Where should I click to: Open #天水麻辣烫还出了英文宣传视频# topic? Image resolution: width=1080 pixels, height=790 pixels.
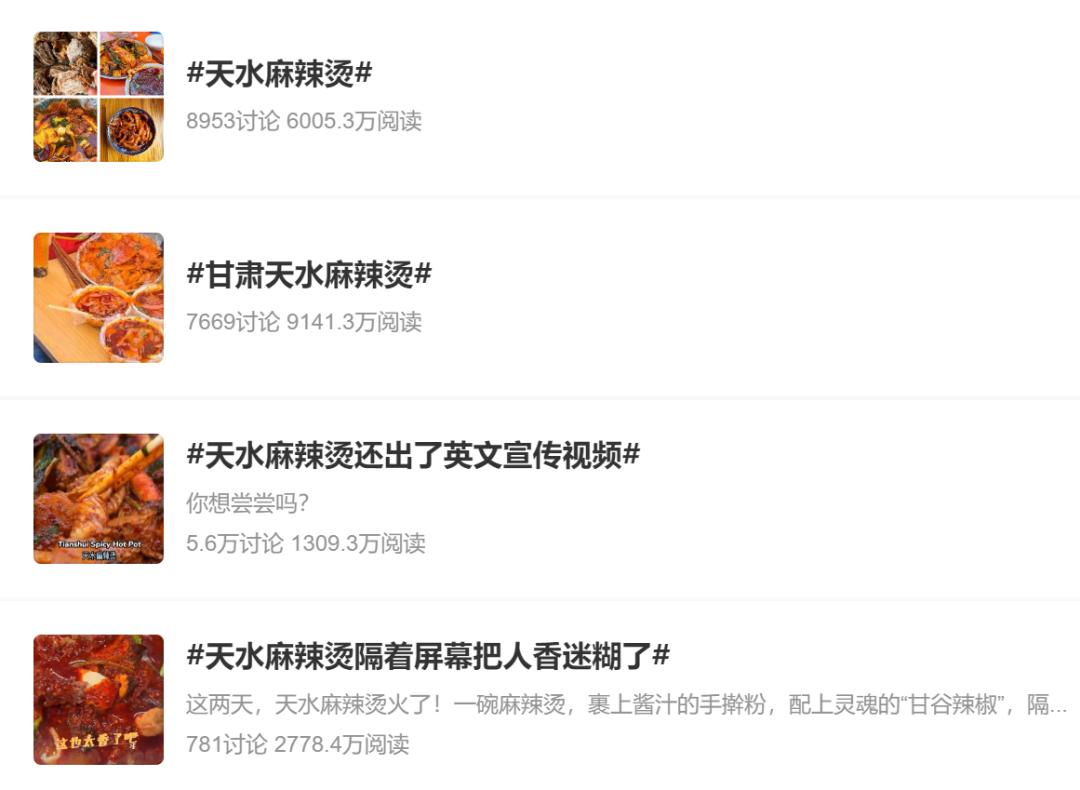pos(413,455)
